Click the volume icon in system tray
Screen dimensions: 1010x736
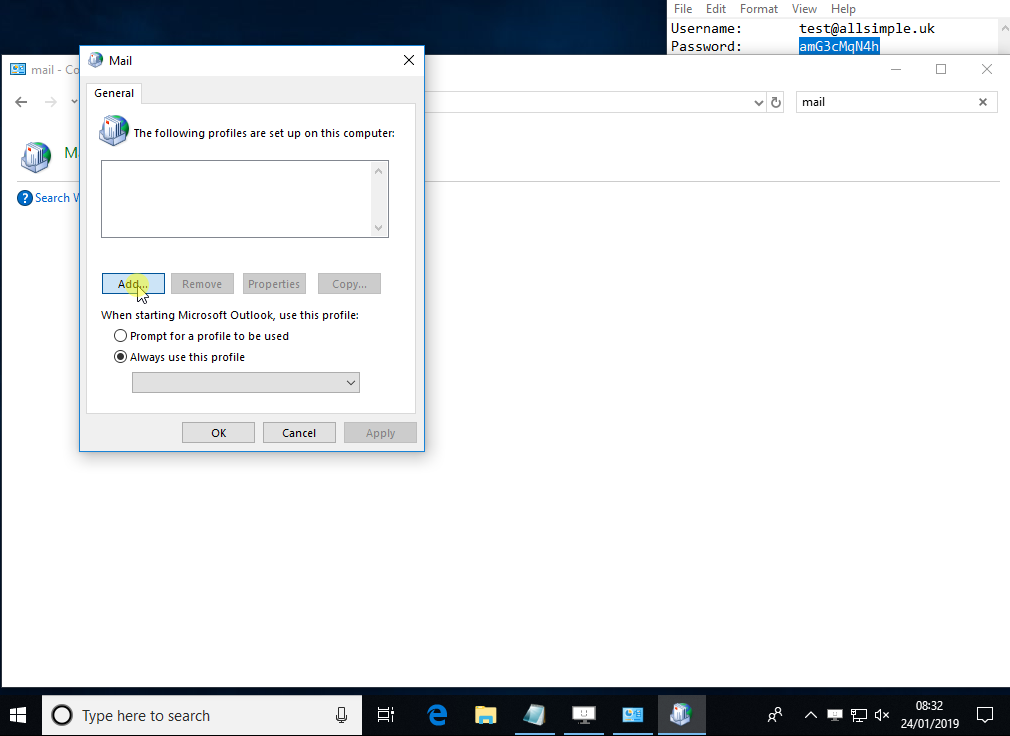(x=882, y=715)
